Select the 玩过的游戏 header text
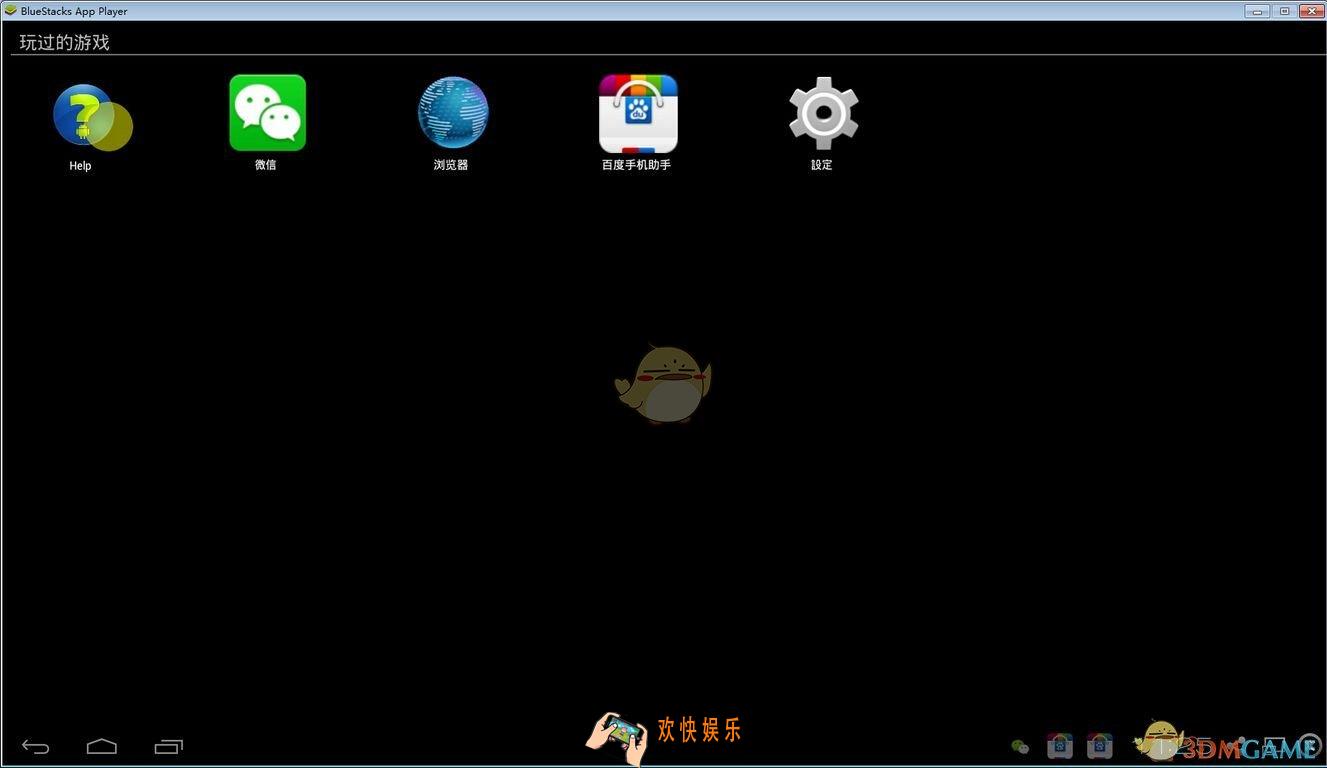The width and height of the screenshot is (1327, 768). point(65,42)
